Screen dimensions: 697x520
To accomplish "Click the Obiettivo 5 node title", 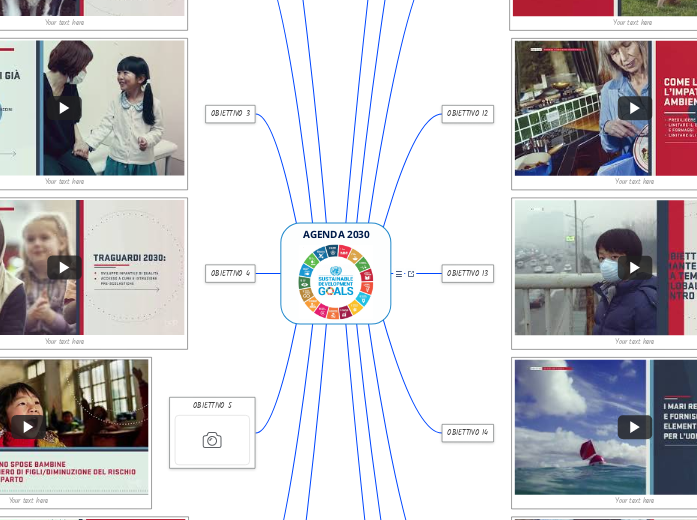I will click(x=212, y=405).
